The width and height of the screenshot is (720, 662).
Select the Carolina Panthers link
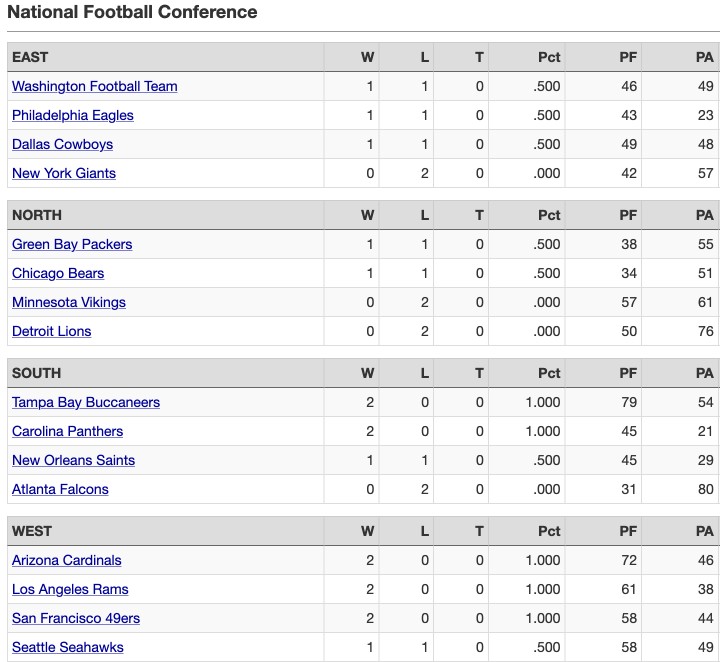click(68, 431)
